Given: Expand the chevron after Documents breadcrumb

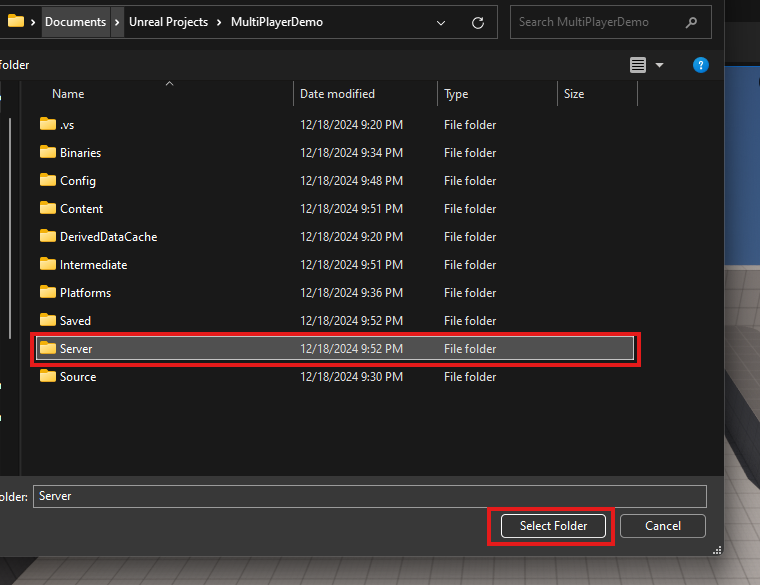Looking at the screenshot, I should (x=117, y=22).
